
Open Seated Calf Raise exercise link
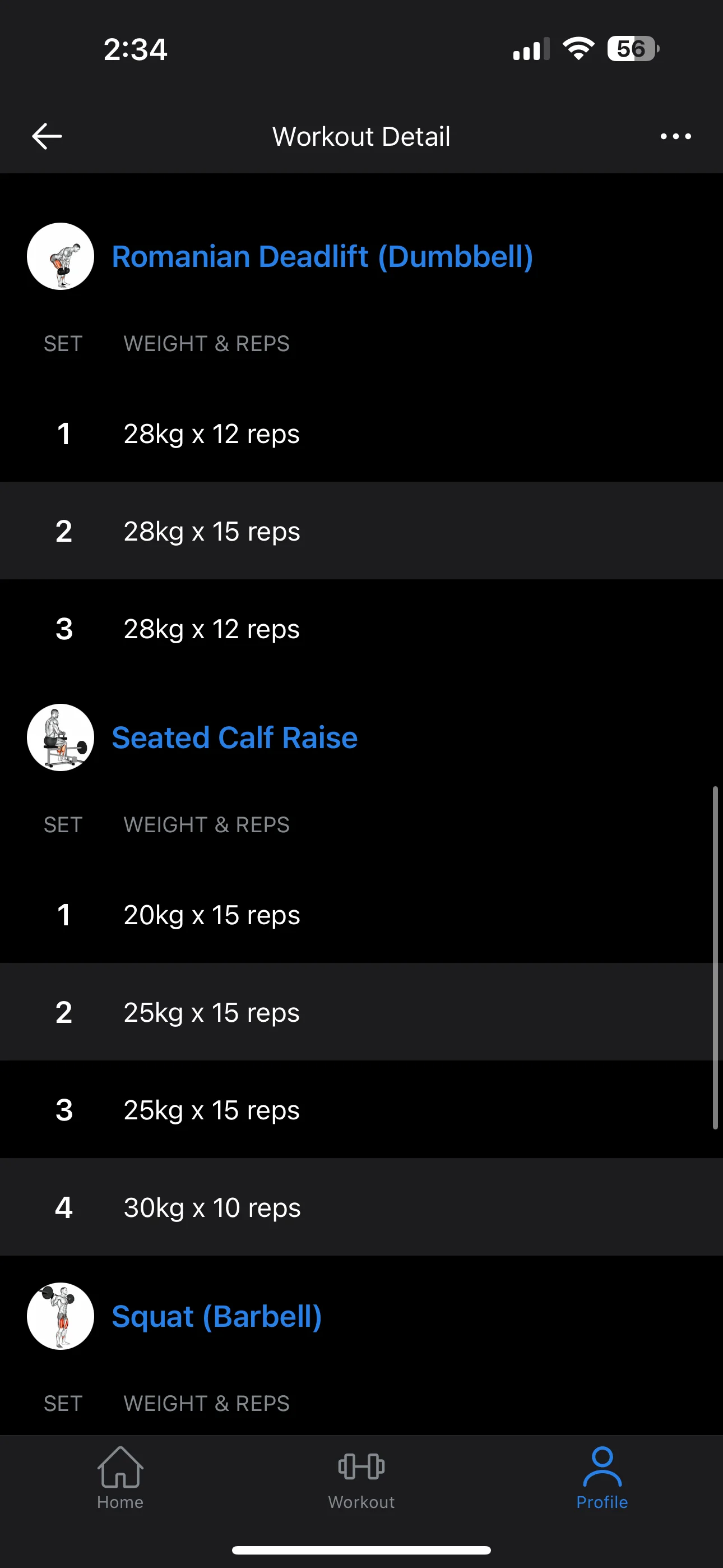pyautogui.click(x=234, y=737)
